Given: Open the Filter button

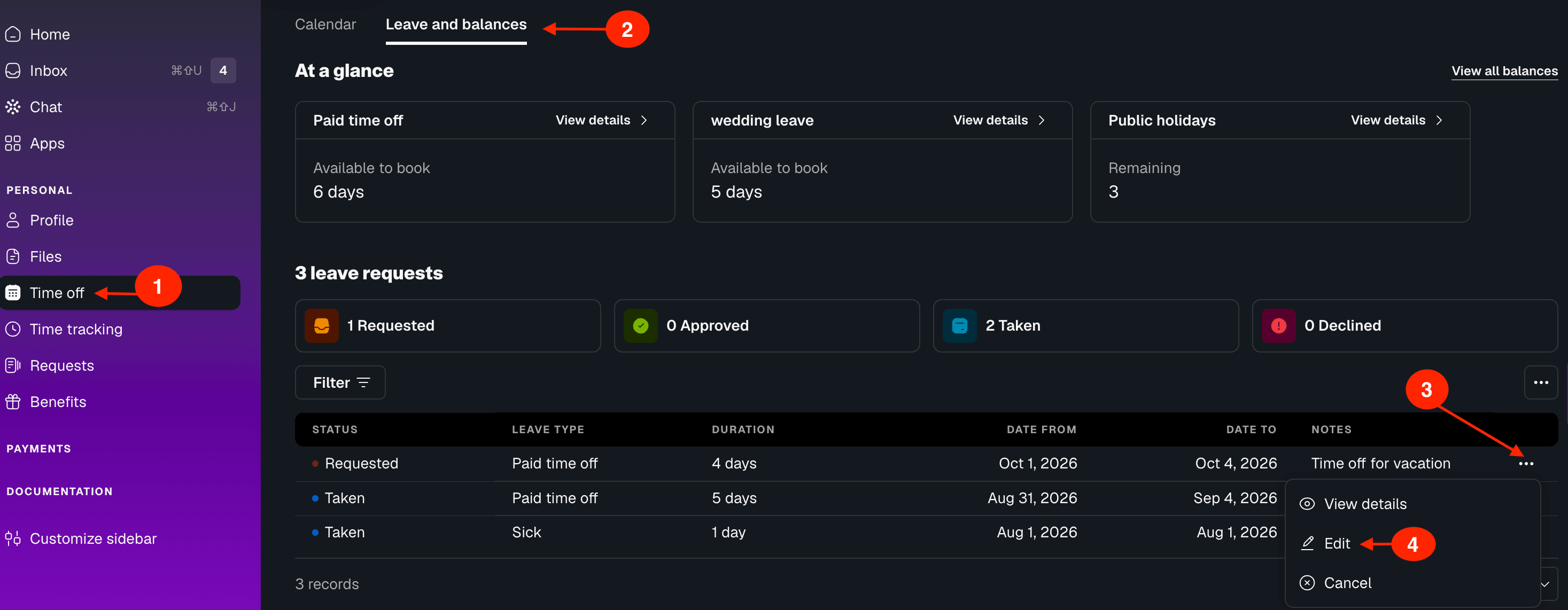Looking at the screenshot, I should pos(340,382).
